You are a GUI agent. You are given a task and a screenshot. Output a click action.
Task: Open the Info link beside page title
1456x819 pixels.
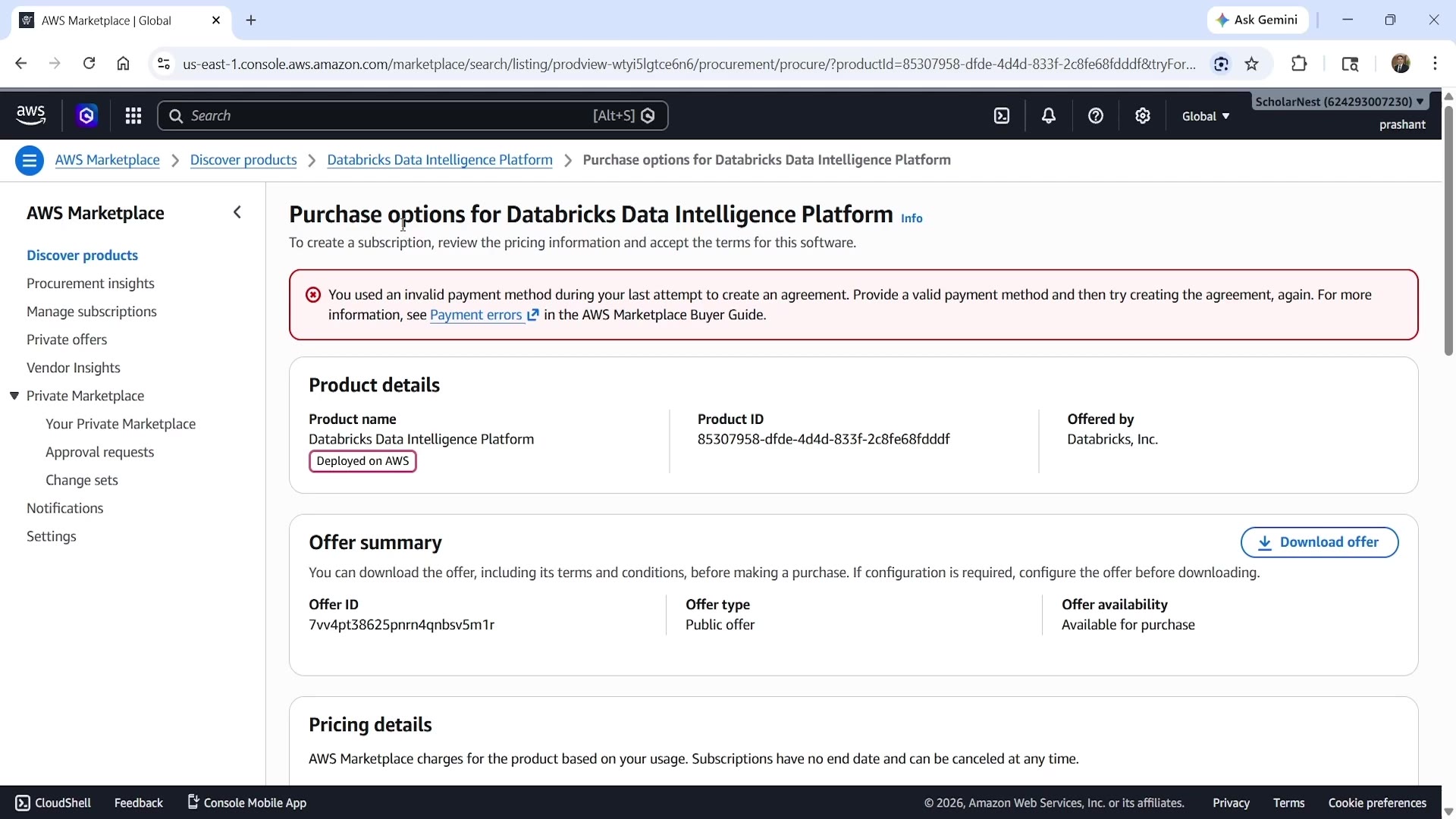coord(912,218)
